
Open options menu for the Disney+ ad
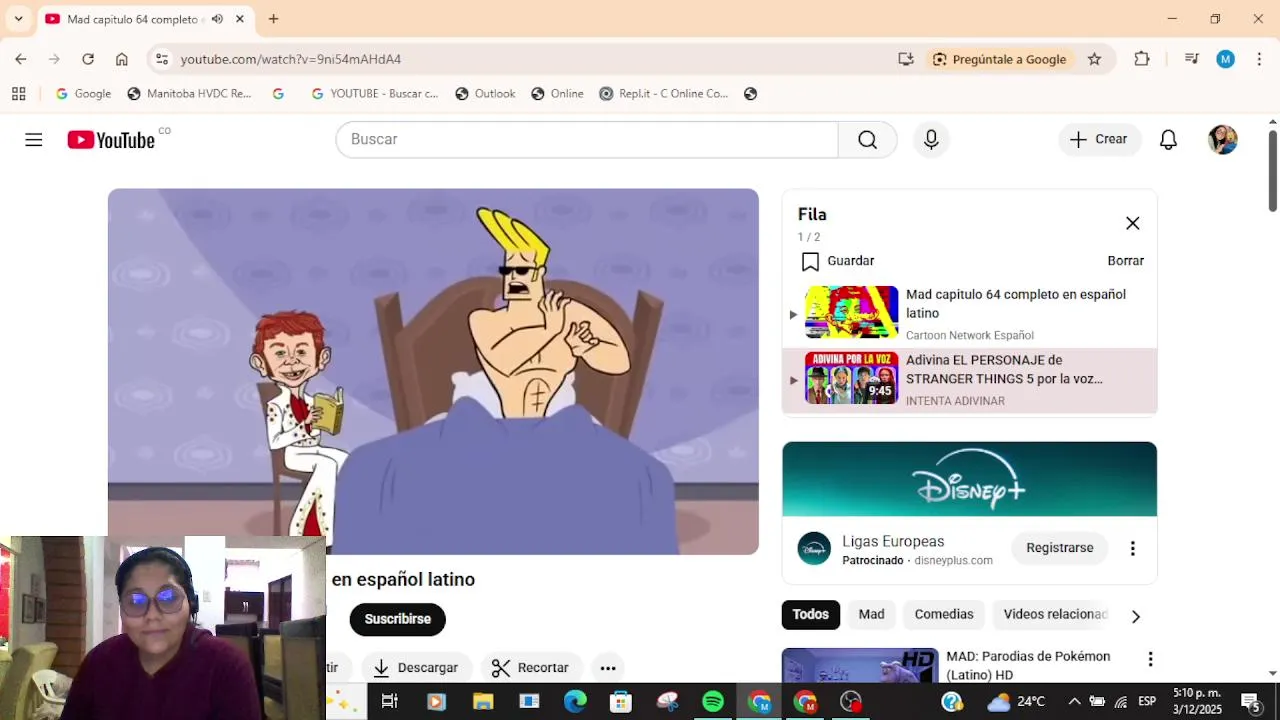[1132, 549]
